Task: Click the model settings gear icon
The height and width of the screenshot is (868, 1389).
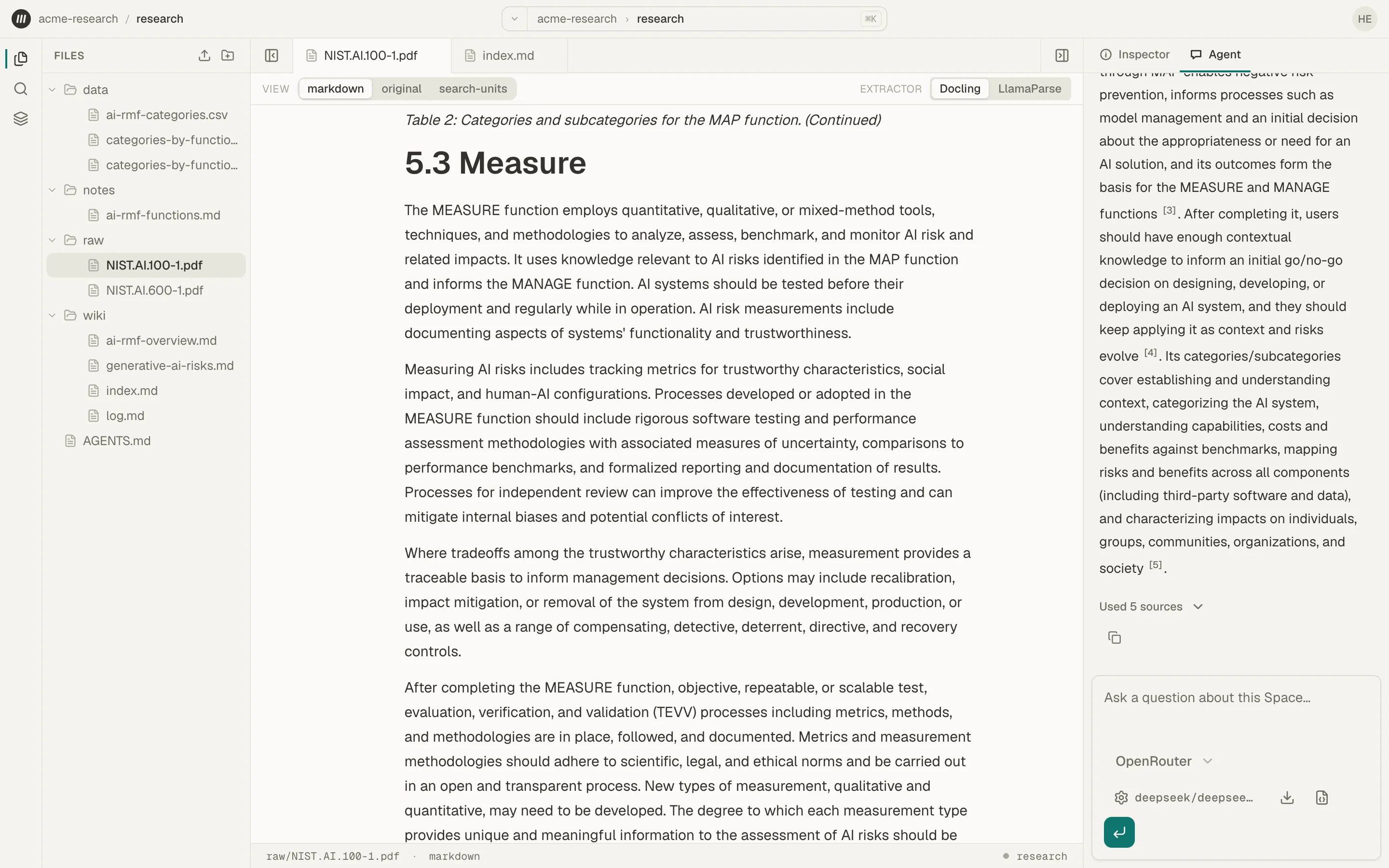Action: (x=1121, y=798)
